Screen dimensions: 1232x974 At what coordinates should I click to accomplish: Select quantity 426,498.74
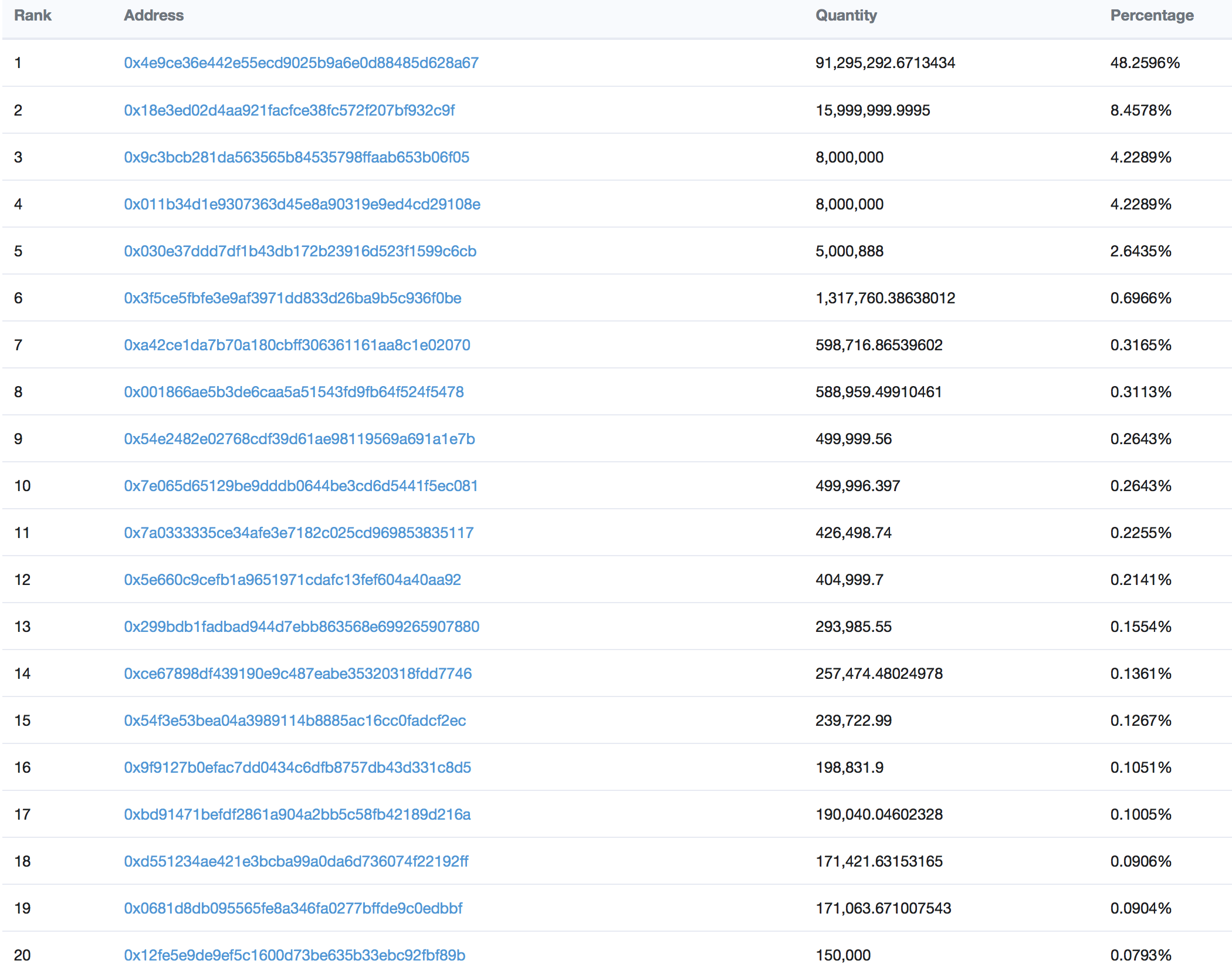pyautogui.click(x=854, y=533)
